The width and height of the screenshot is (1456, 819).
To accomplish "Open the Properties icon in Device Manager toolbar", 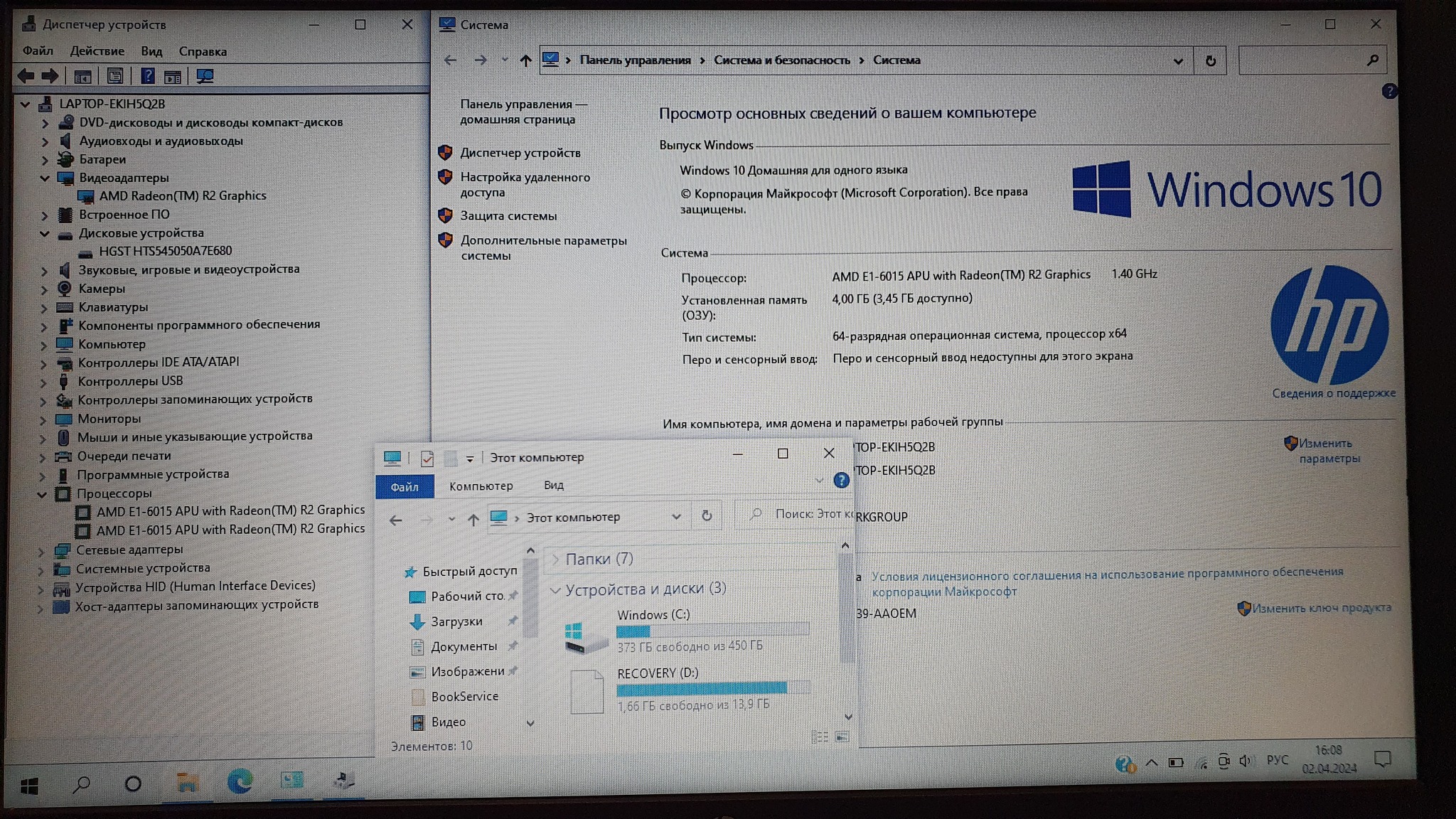I will coord(115,76).
